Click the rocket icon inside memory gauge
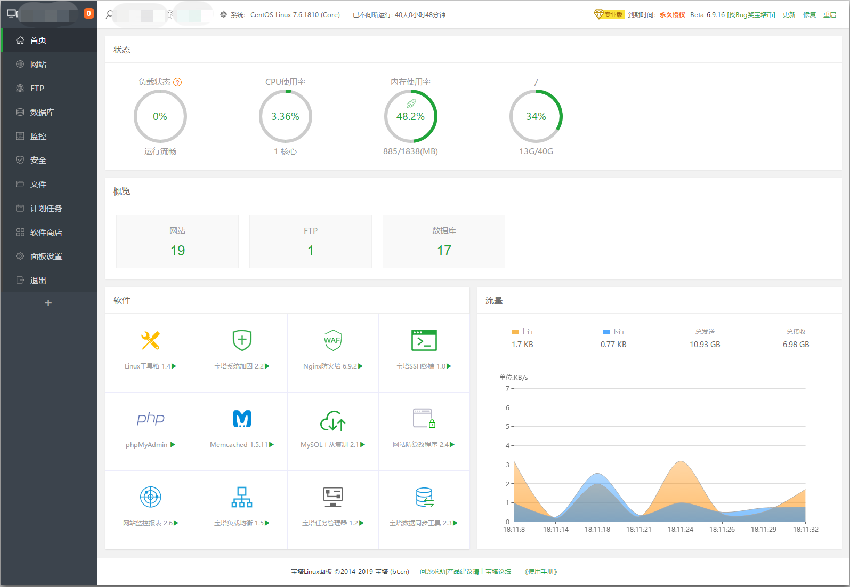 coord(411,104)
